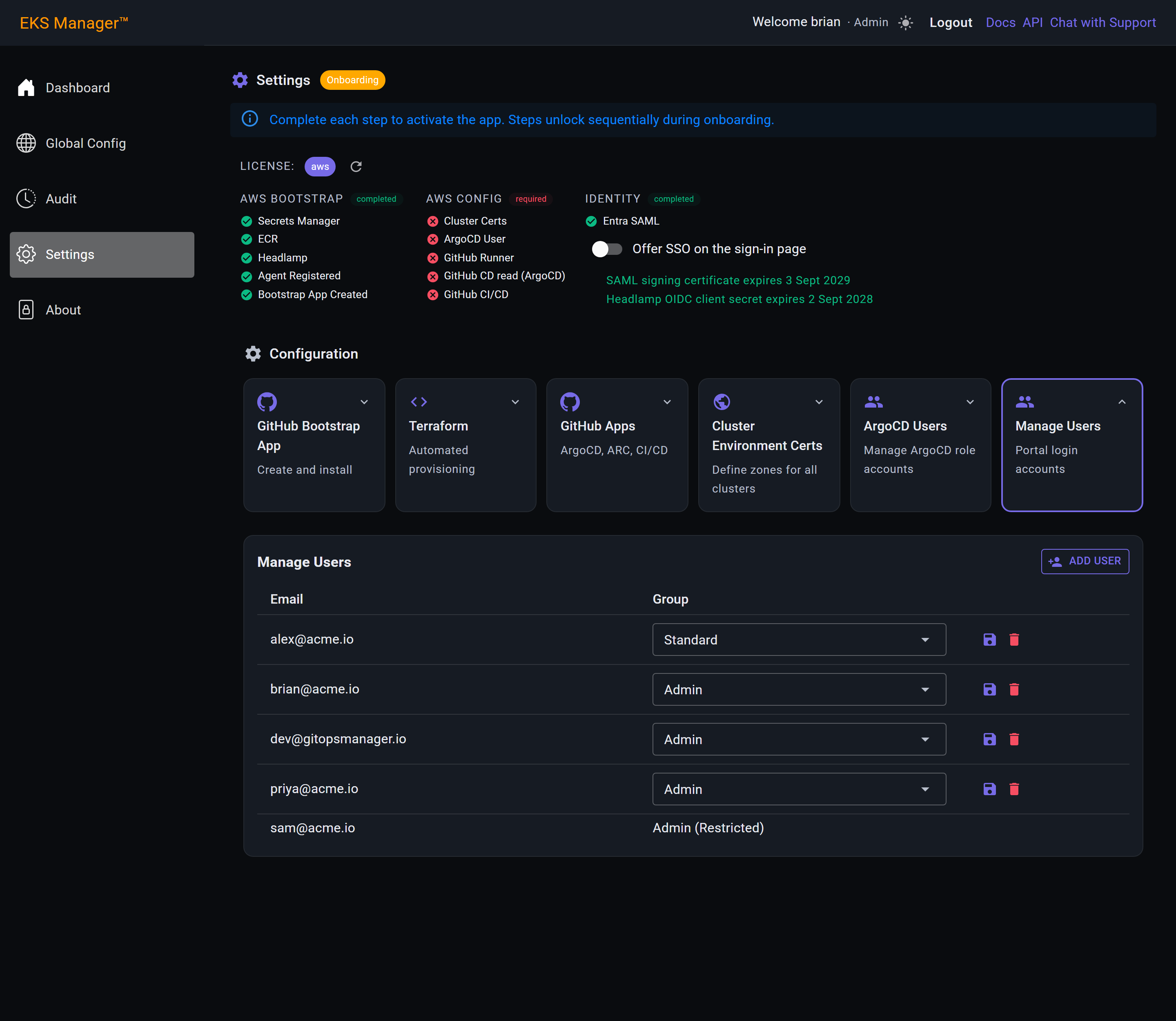Open group dropdown for brian@acme.io
Viewport: 1176px width, 1021px height.
coord(799,689)
